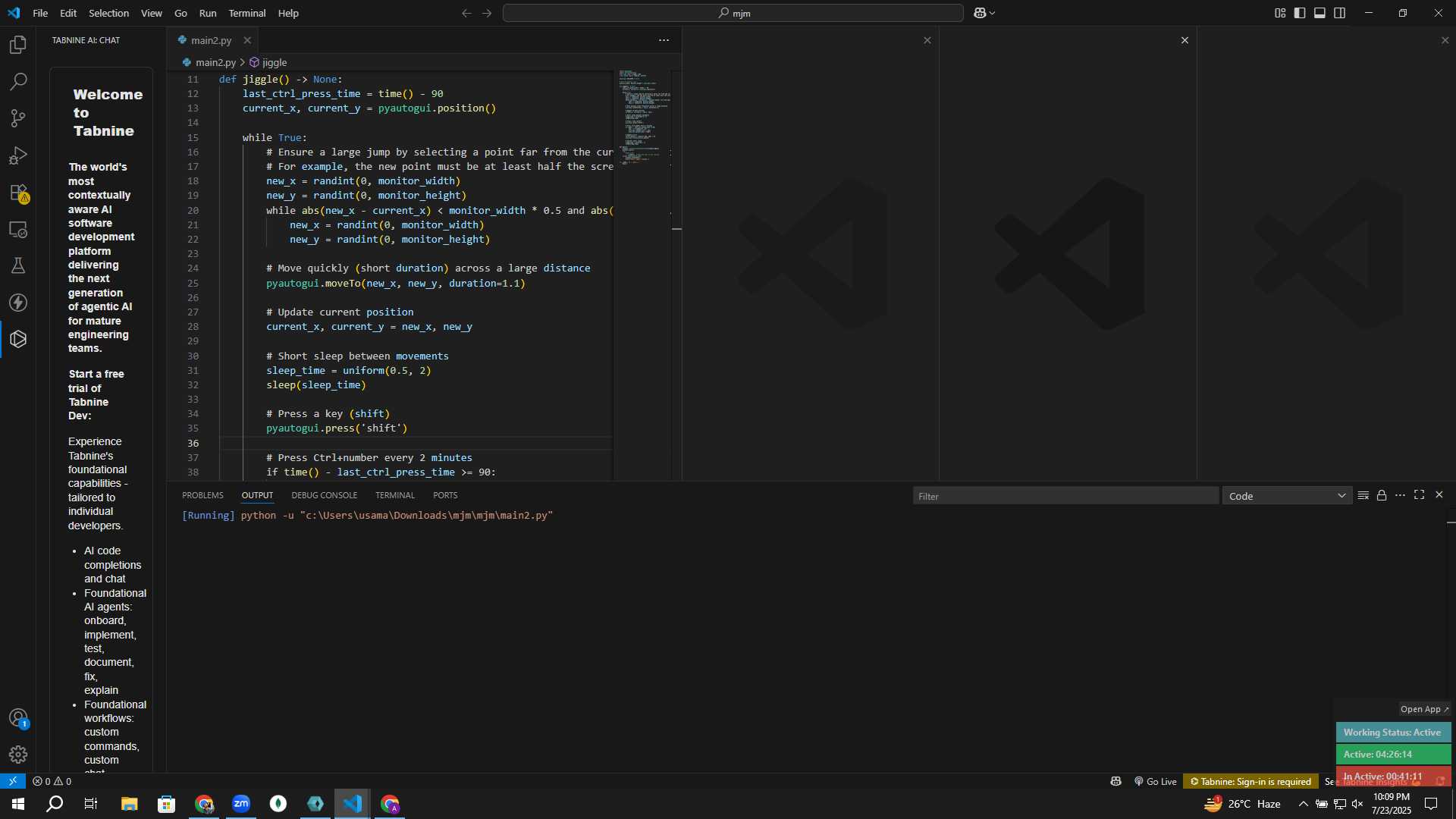Open the Remote Explorer view
The image size is (1456, 819).
click(x=18, y=229)
